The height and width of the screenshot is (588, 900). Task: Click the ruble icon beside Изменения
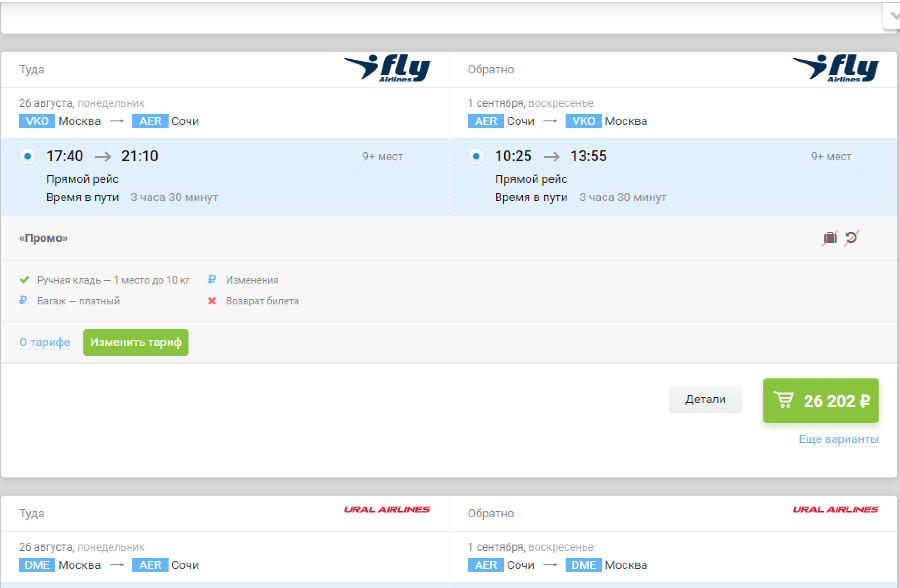coord(212,280)
